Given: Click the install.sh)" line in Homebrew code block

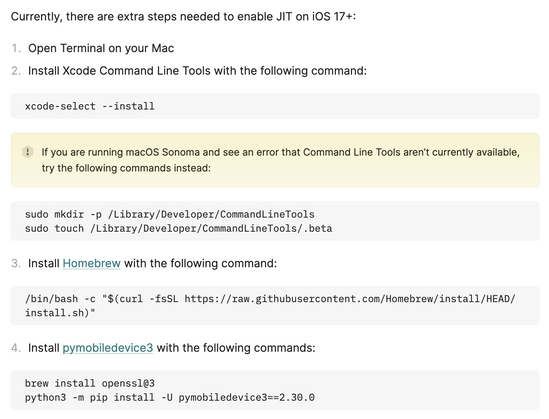Looking at the screenshot, I should point(60,313).
